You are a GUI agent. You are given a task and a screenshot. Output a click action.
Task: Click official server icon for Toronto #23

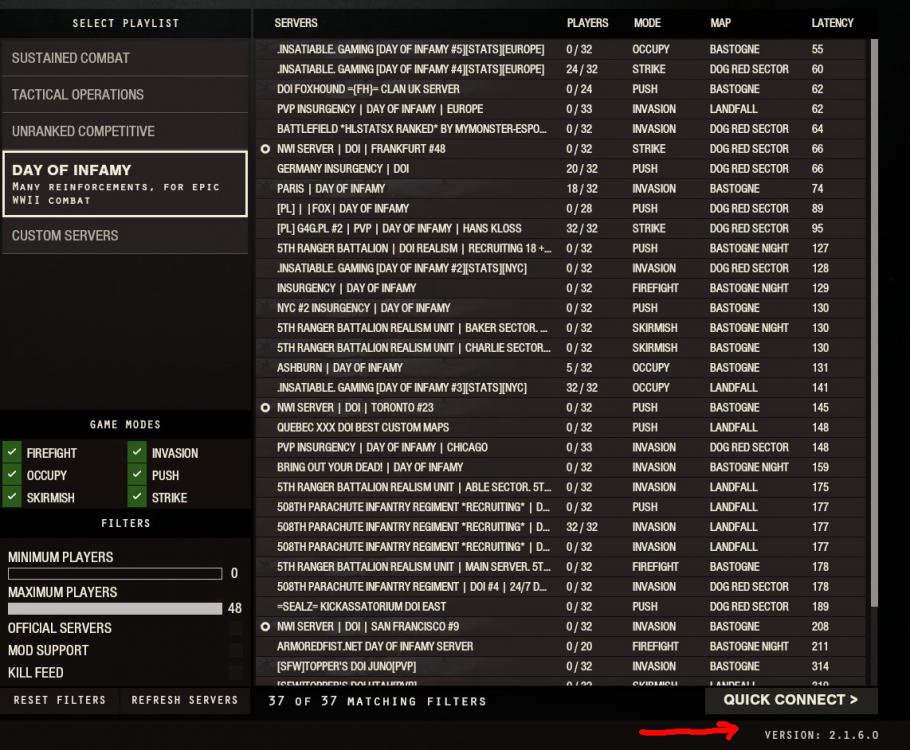(x=265, y=408)
